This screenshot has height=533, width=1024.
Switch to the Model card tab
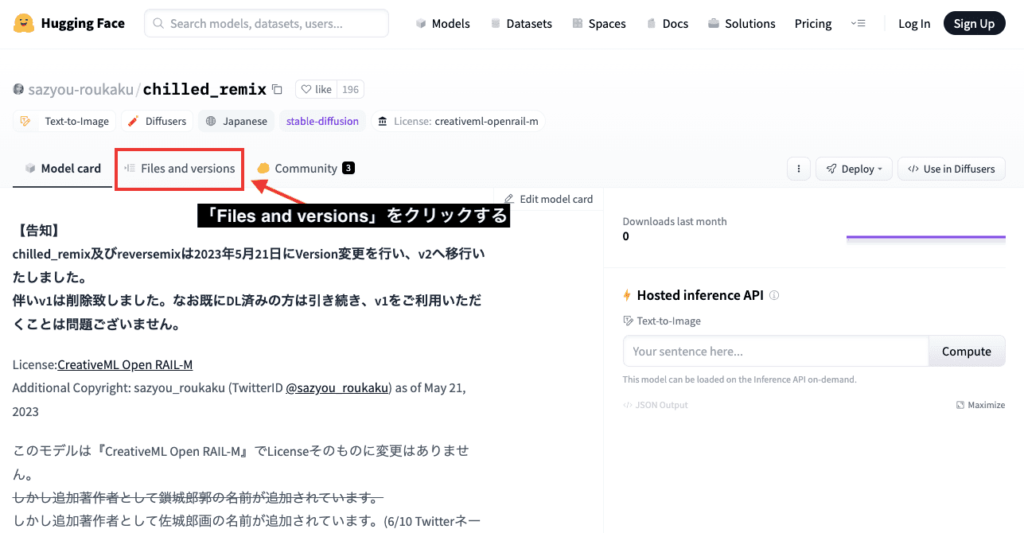click(63, 169)
